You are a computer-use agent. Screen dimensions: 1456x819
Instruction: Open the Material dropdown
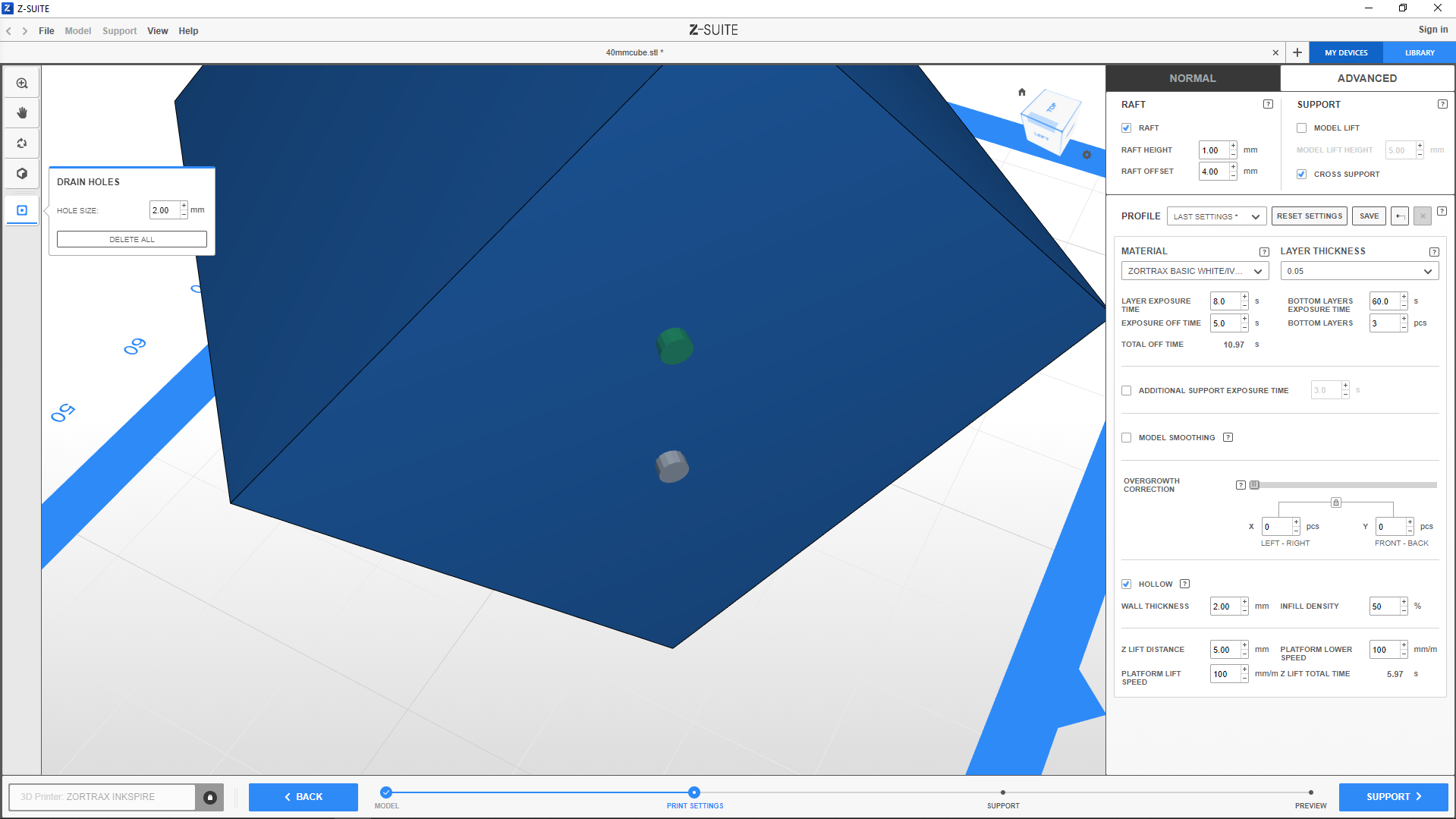click(x=1194, y=271)
